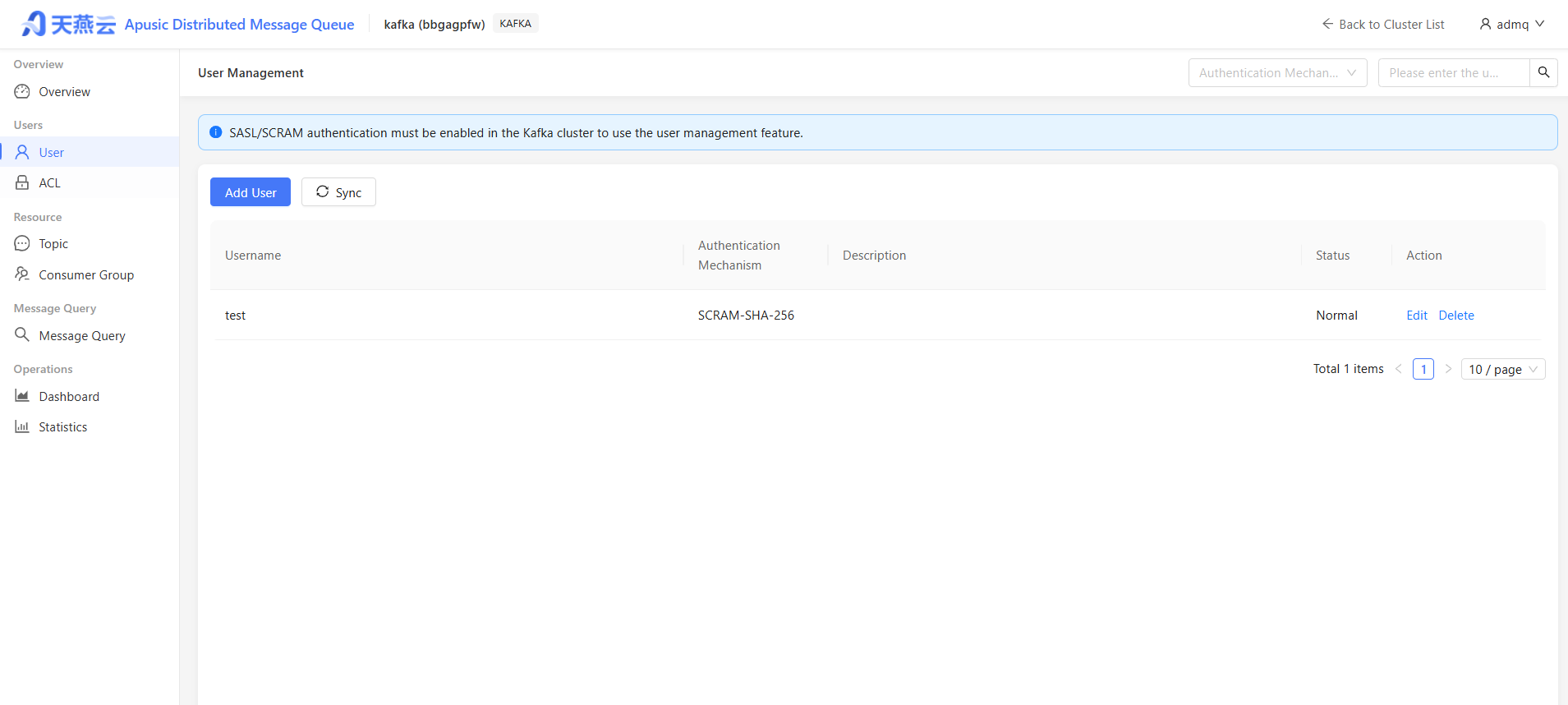
Task: Click the kafka (bbgagpfw) cluster name
Action: coord(435,25)
